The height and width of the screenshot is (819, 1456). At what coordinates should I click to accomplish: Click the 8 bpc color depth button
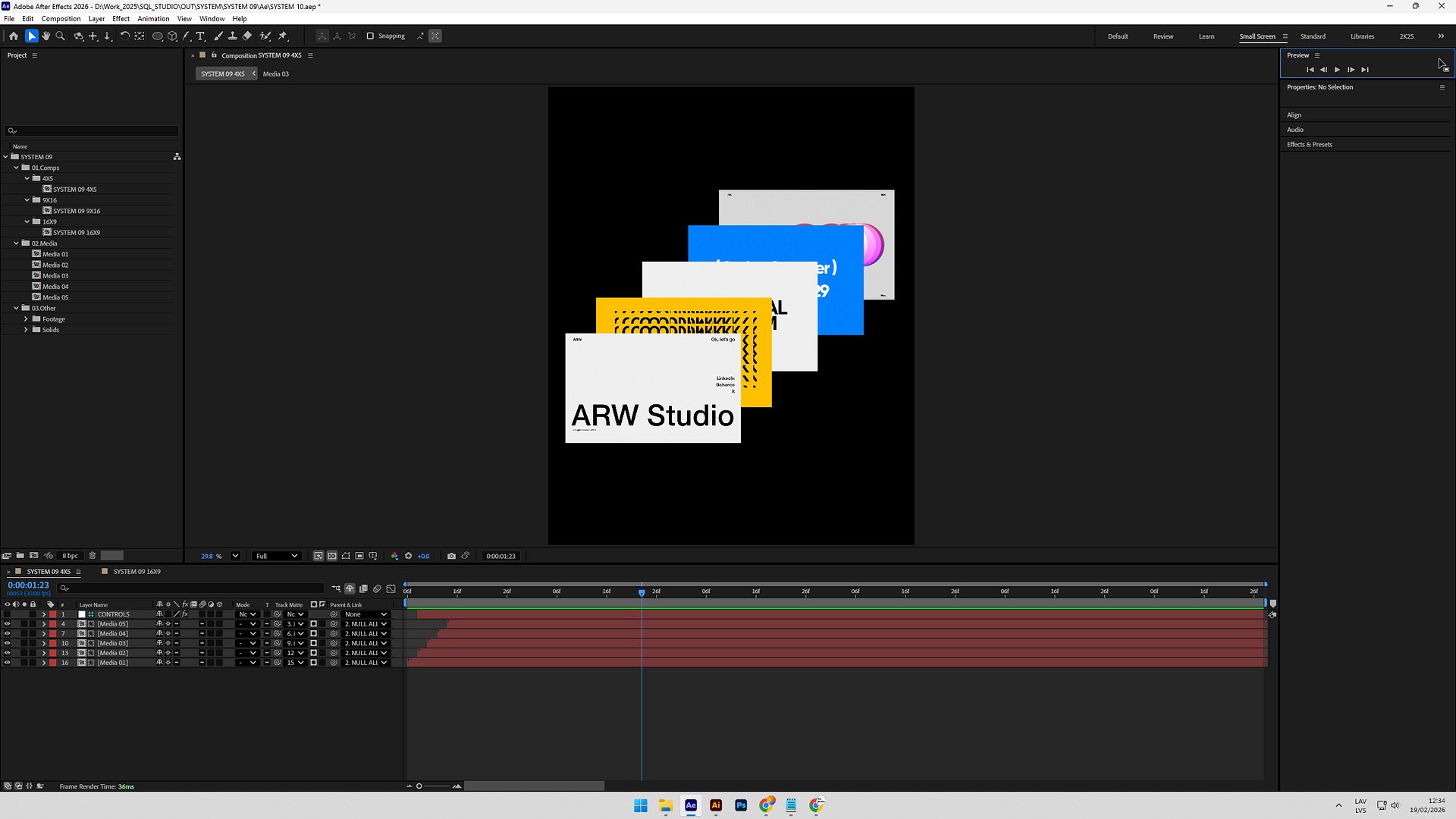[70, 556]
